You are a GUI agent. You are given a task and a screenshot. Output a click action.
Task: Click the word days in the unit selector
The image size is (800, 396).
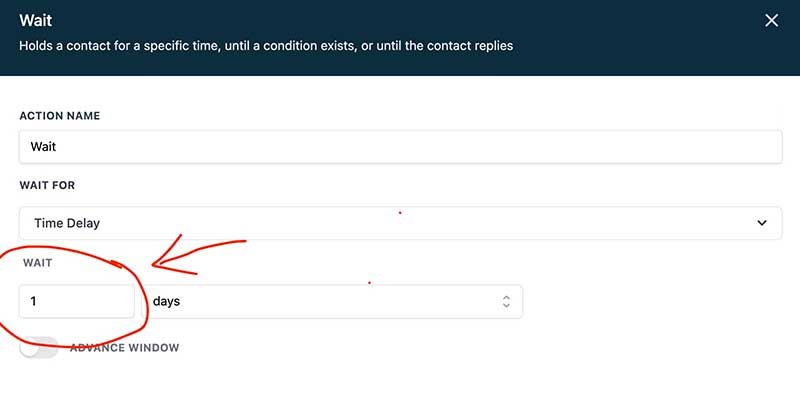click(x=166, y=301)
